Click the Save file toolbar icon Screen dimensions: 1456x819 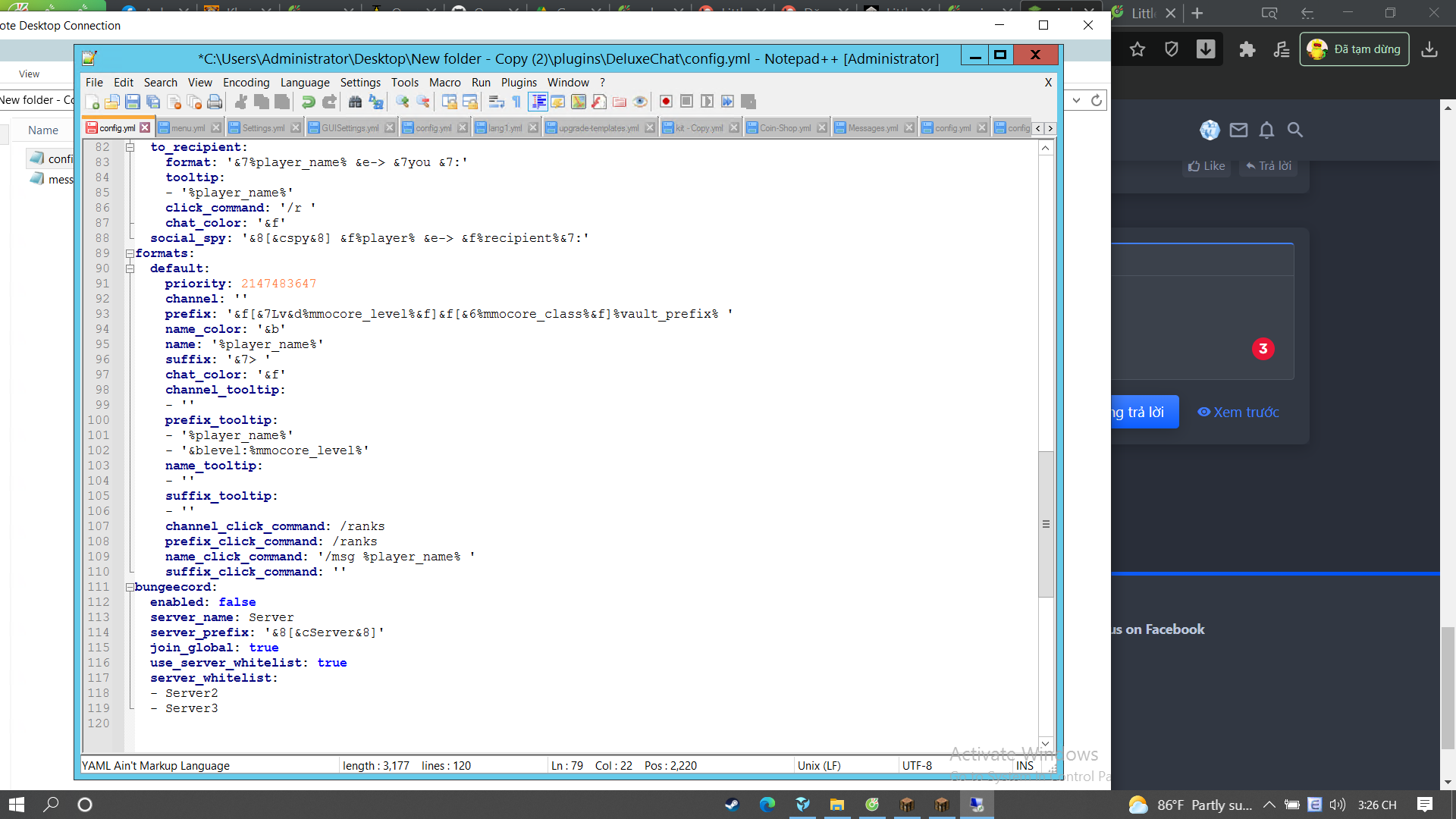[133, 102]
